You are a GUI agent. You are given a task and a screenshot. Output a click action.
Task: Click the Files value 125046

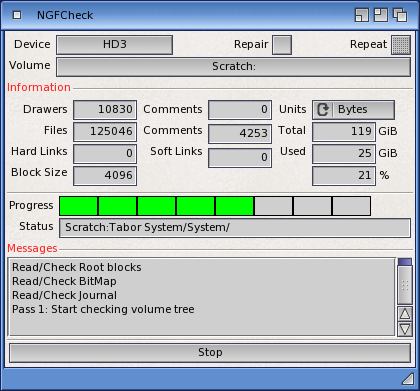tap(105, 132)
